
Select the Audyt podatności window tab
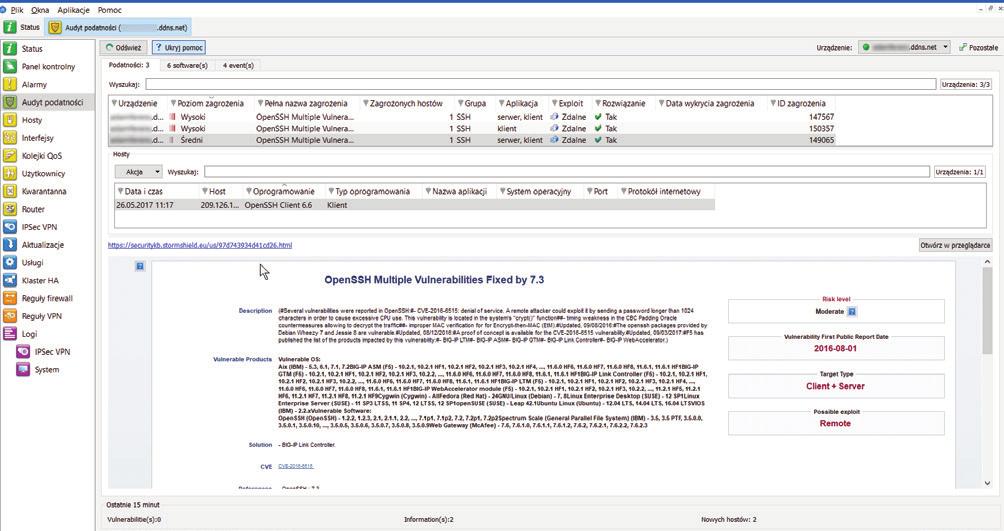pyautogui.click(x=118, y=28)
